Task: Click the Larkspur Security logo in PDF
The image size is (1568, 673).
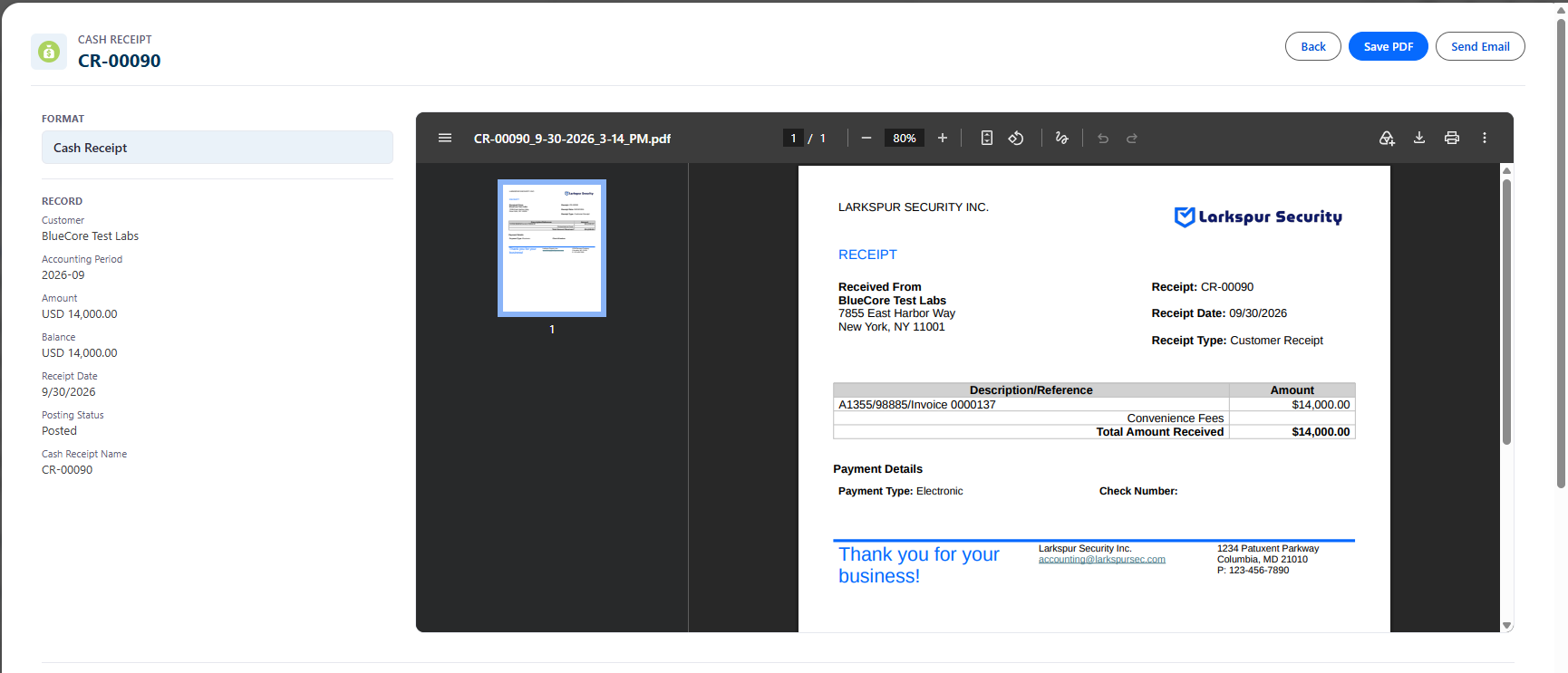Action: (x=1258, y=216)
